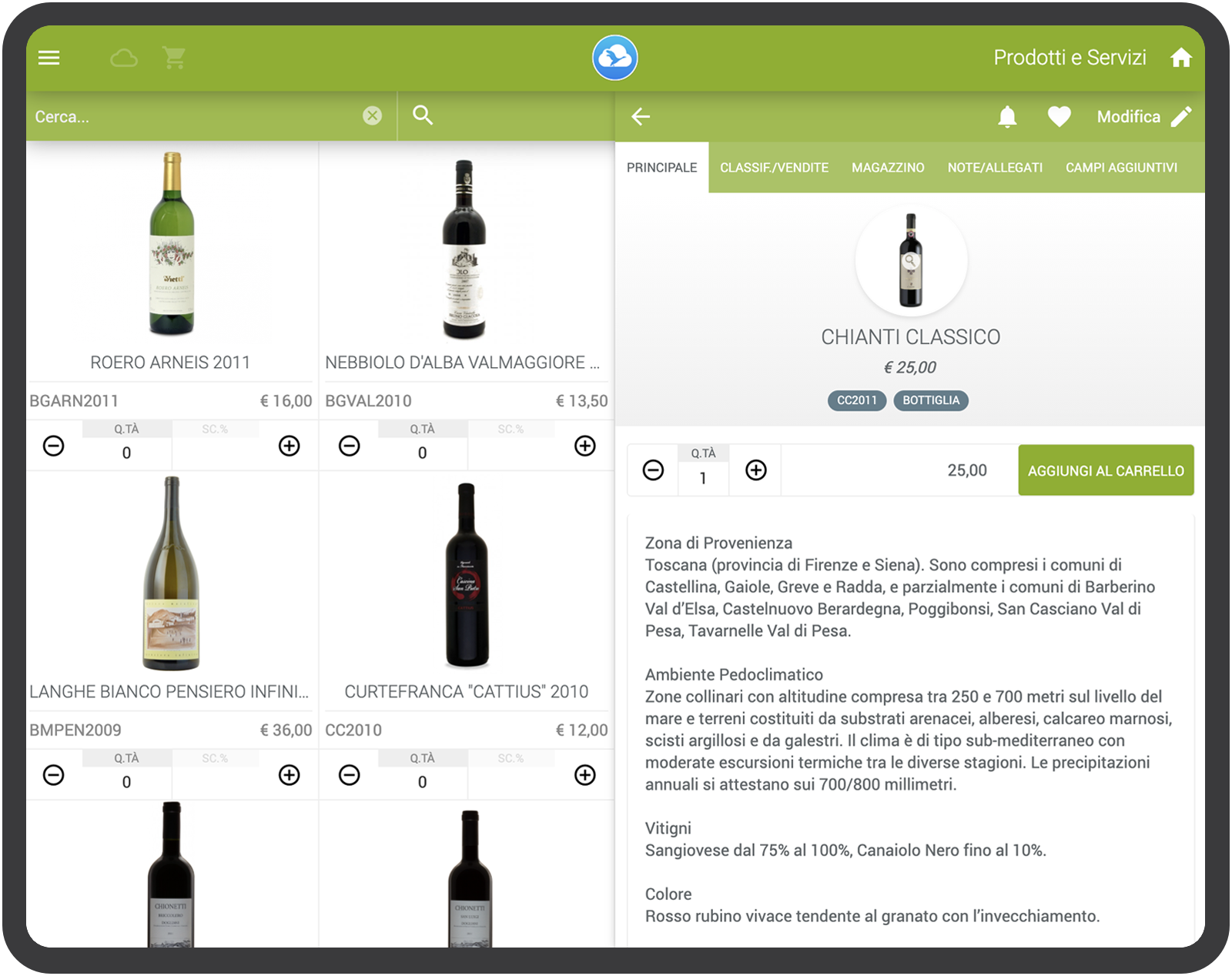
Task: Open Roero Arneis 2011 bottle image
Action: (172, 243)
